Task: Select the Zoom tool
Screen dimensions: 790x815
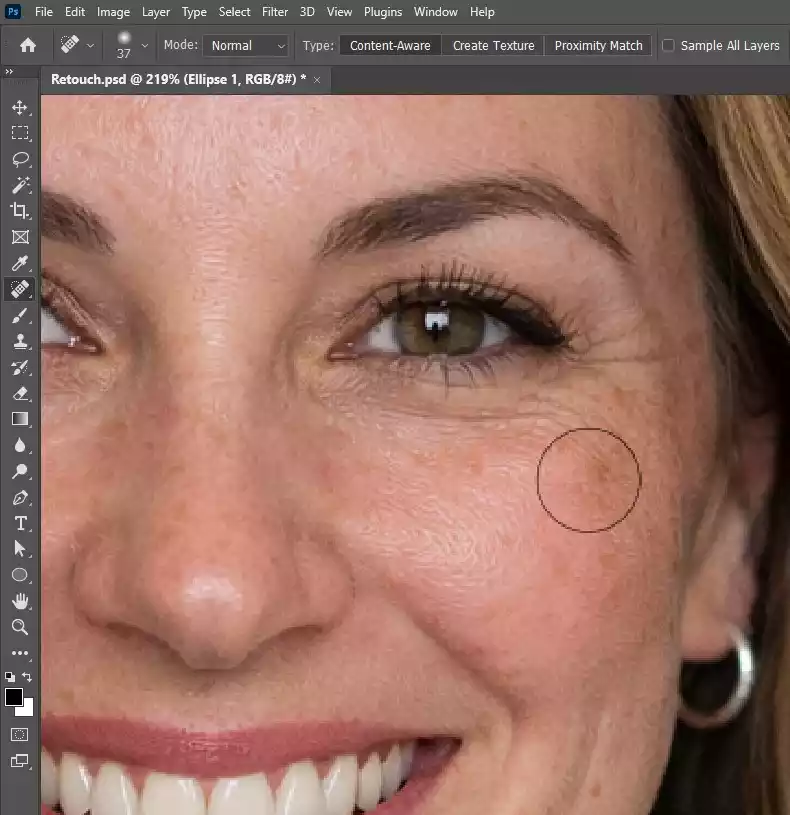Action: (x=20, y=627)
